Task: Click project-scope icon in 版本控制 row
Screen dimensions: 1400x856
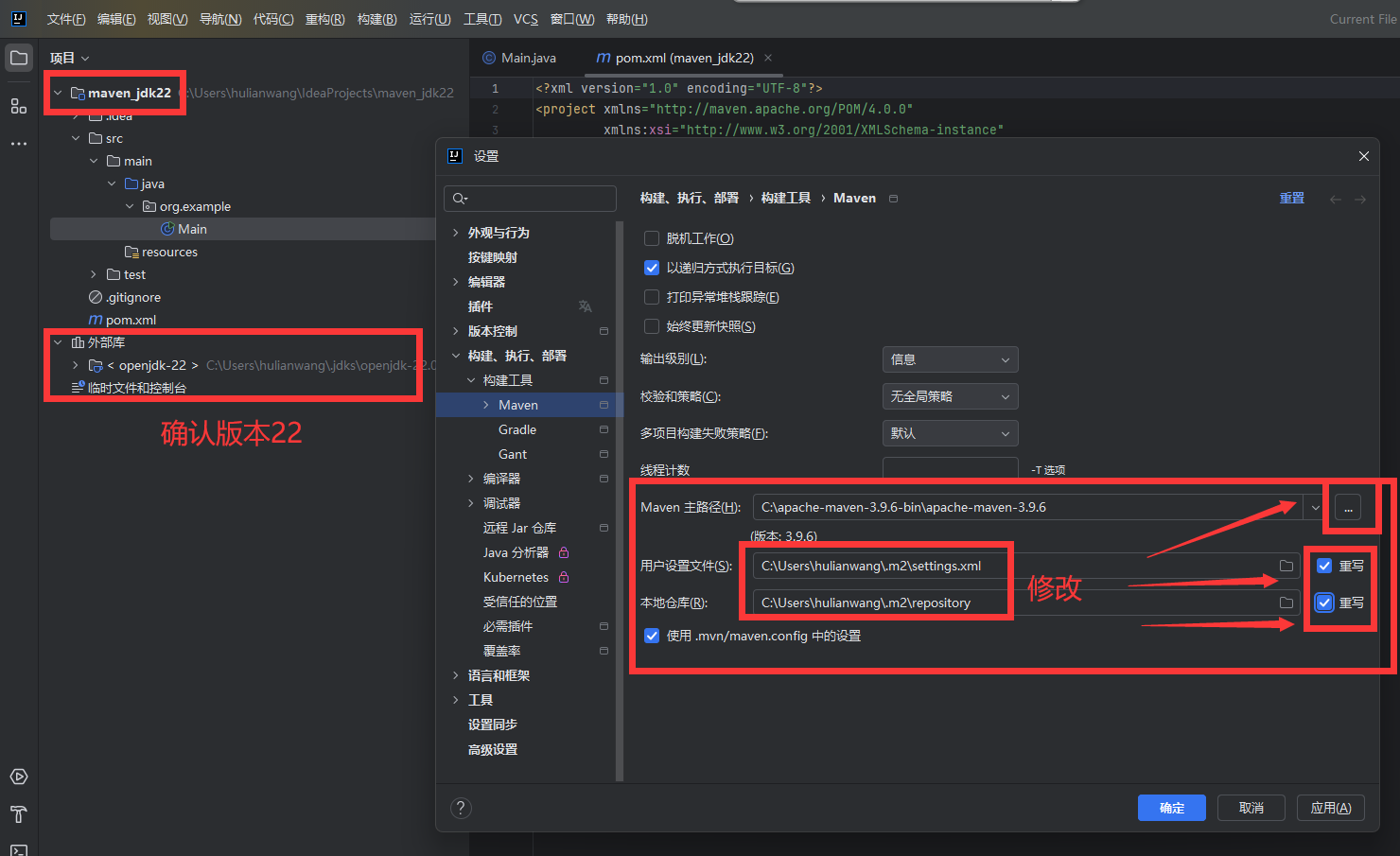Action: pos(604,331)
